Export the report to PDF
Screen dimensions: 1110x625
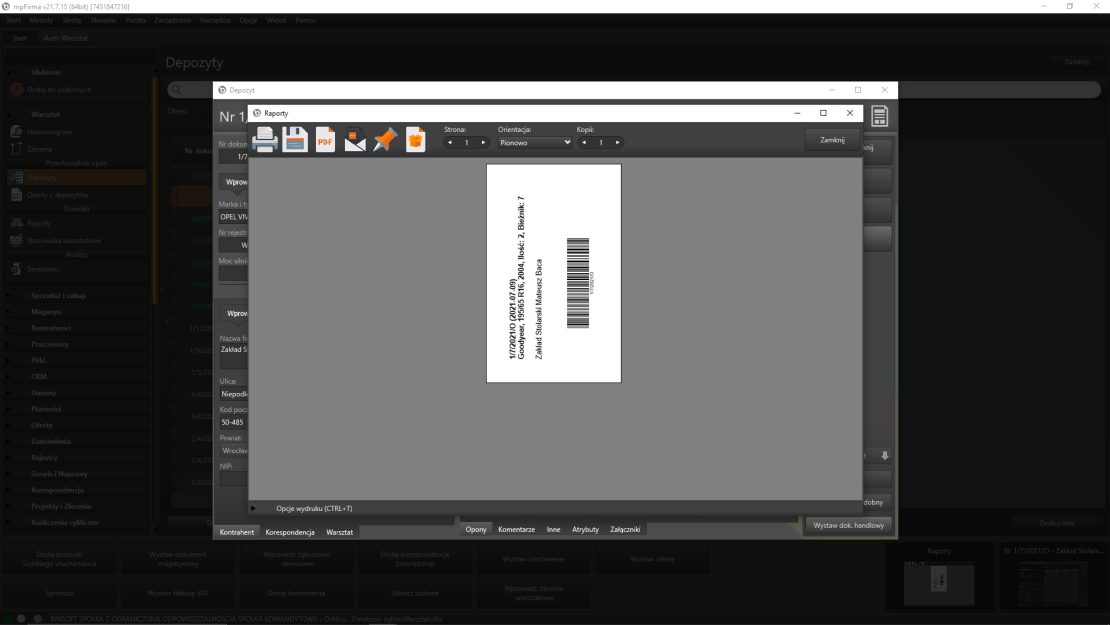pyautogui.click(x=326, y=139)
